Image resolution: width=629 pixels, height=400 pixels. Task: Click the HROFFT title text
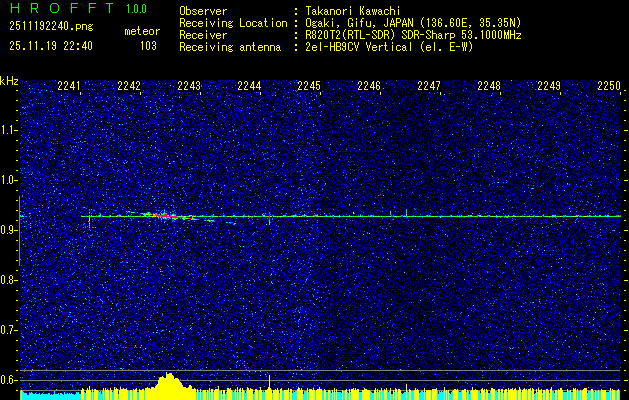tap(61, 8)
